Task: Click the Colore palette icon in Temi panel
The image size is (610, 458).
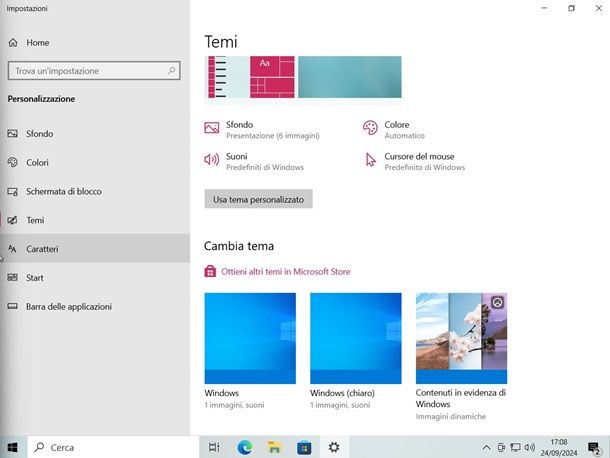Action: 370,128
